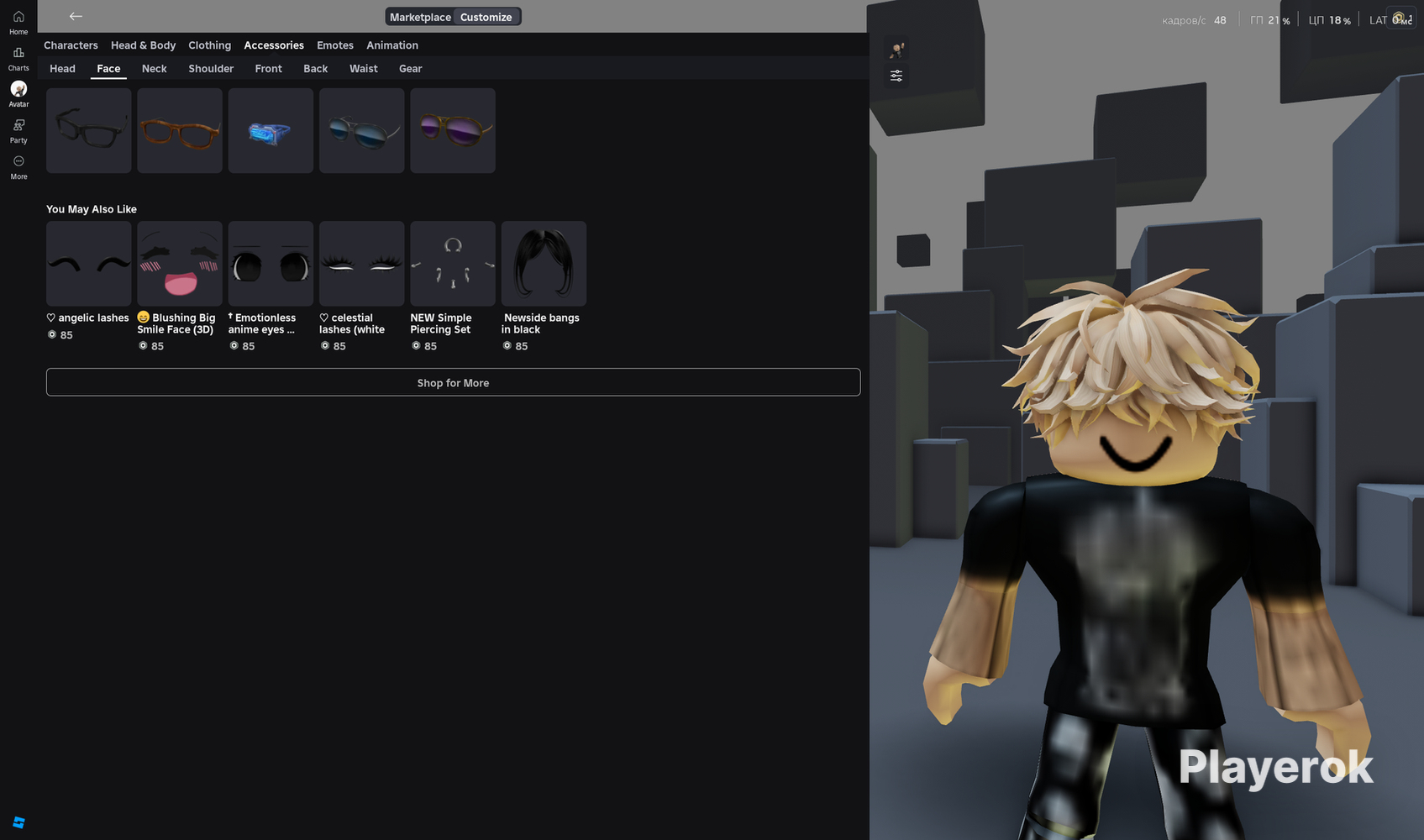Viewport: 1424px width, 840px height.
Task: Go back with the left arrow
Action: point(76,16)
